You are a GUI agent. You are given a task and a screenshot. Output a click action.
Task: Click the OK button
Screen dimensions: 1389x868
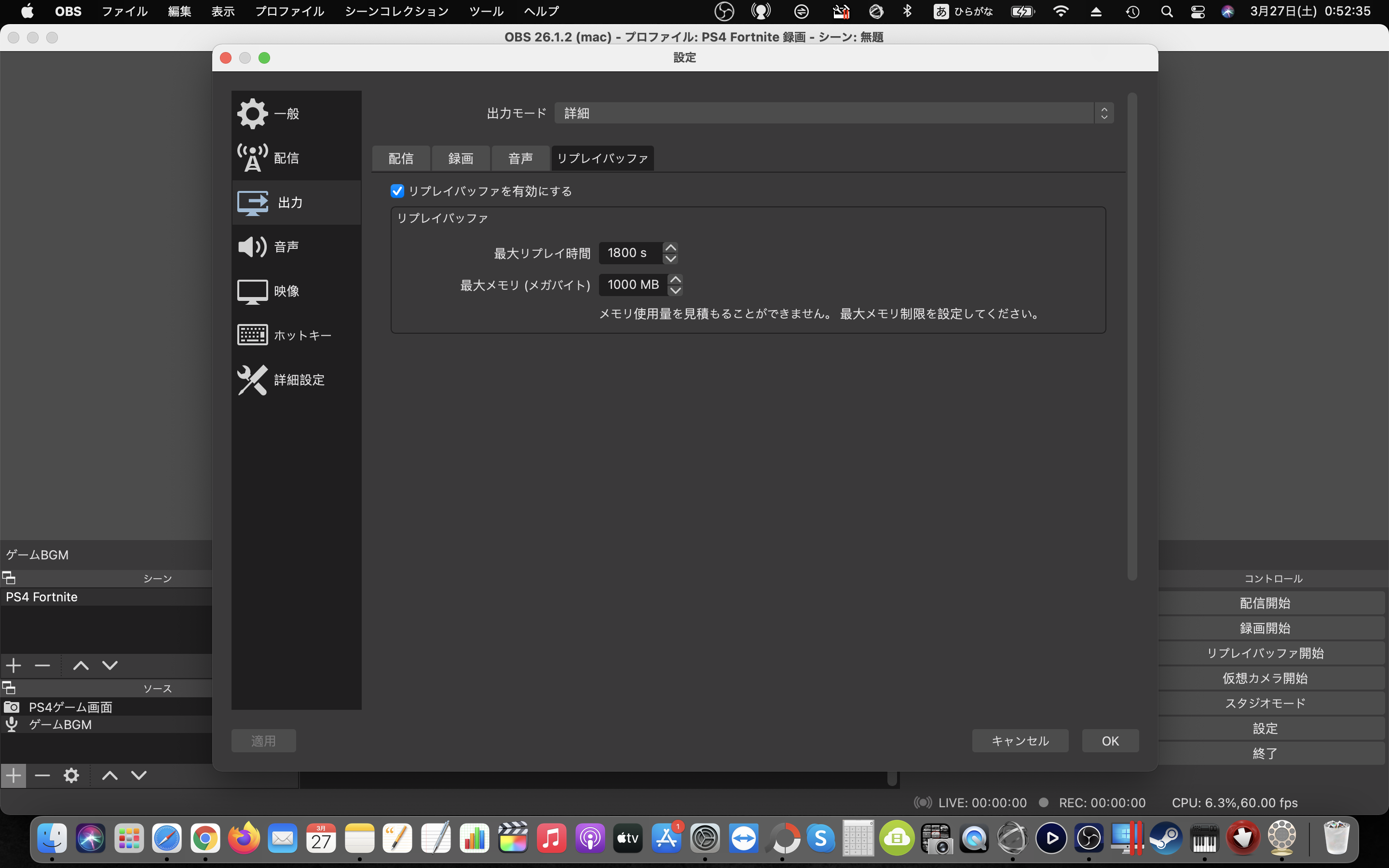1110,741
